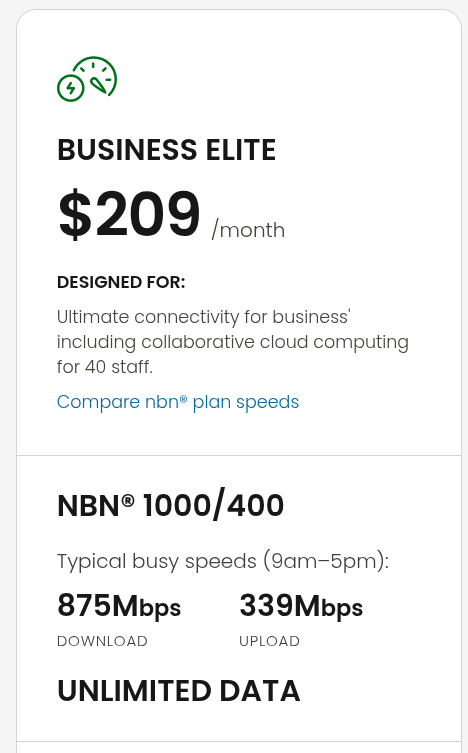Screen dimensions: 468x753
Task: Click the $209 price figure
Action: (x=129, y=214)
